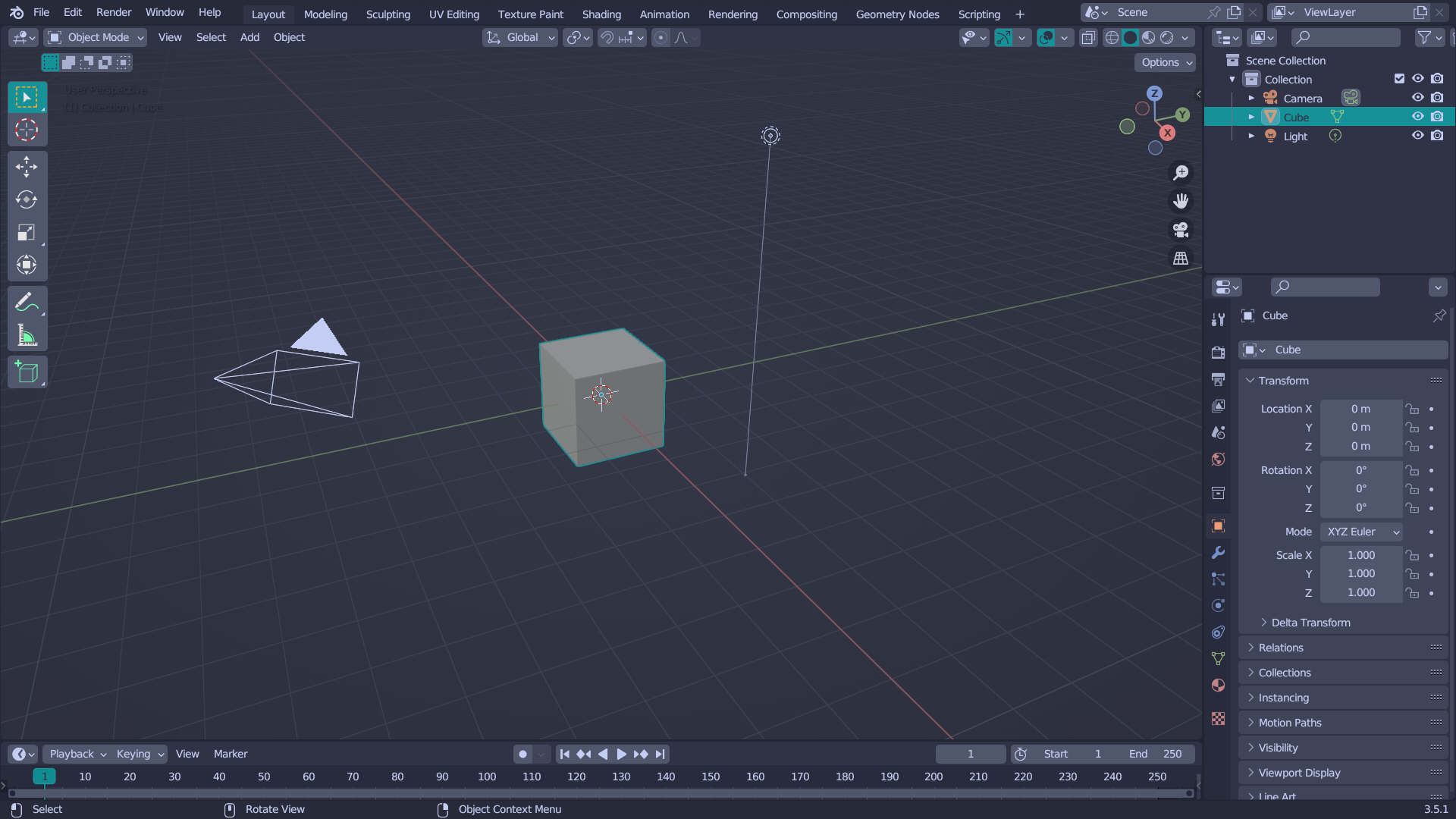Open the Object Mode dropdown
The image size is (1456, 819).
click(x=96, y=37)
